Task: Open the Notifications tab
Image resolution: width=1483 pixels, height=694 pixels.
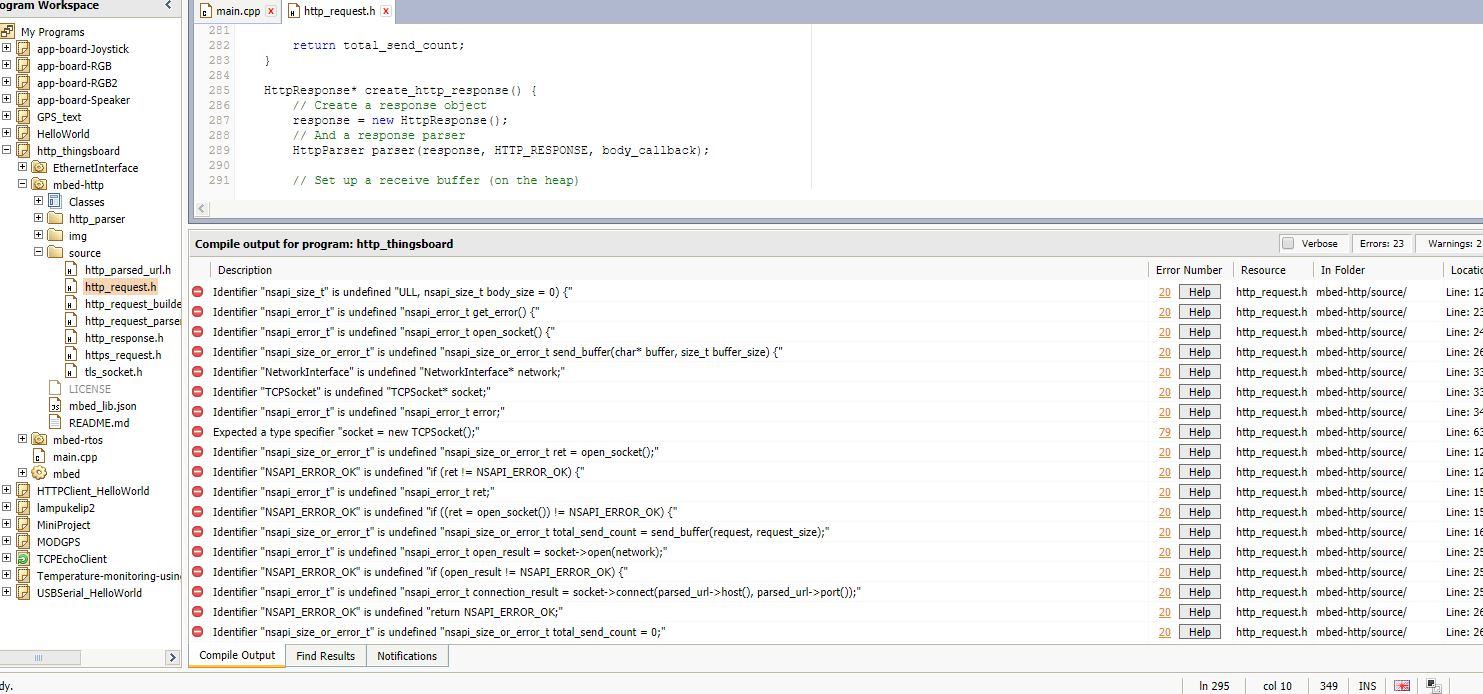Action: point(407,656)
